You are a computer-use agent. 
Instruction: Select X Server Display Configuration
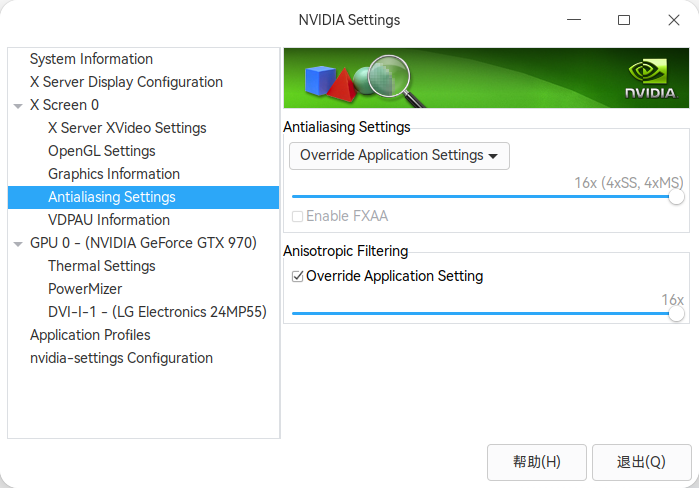coord(126,82)
